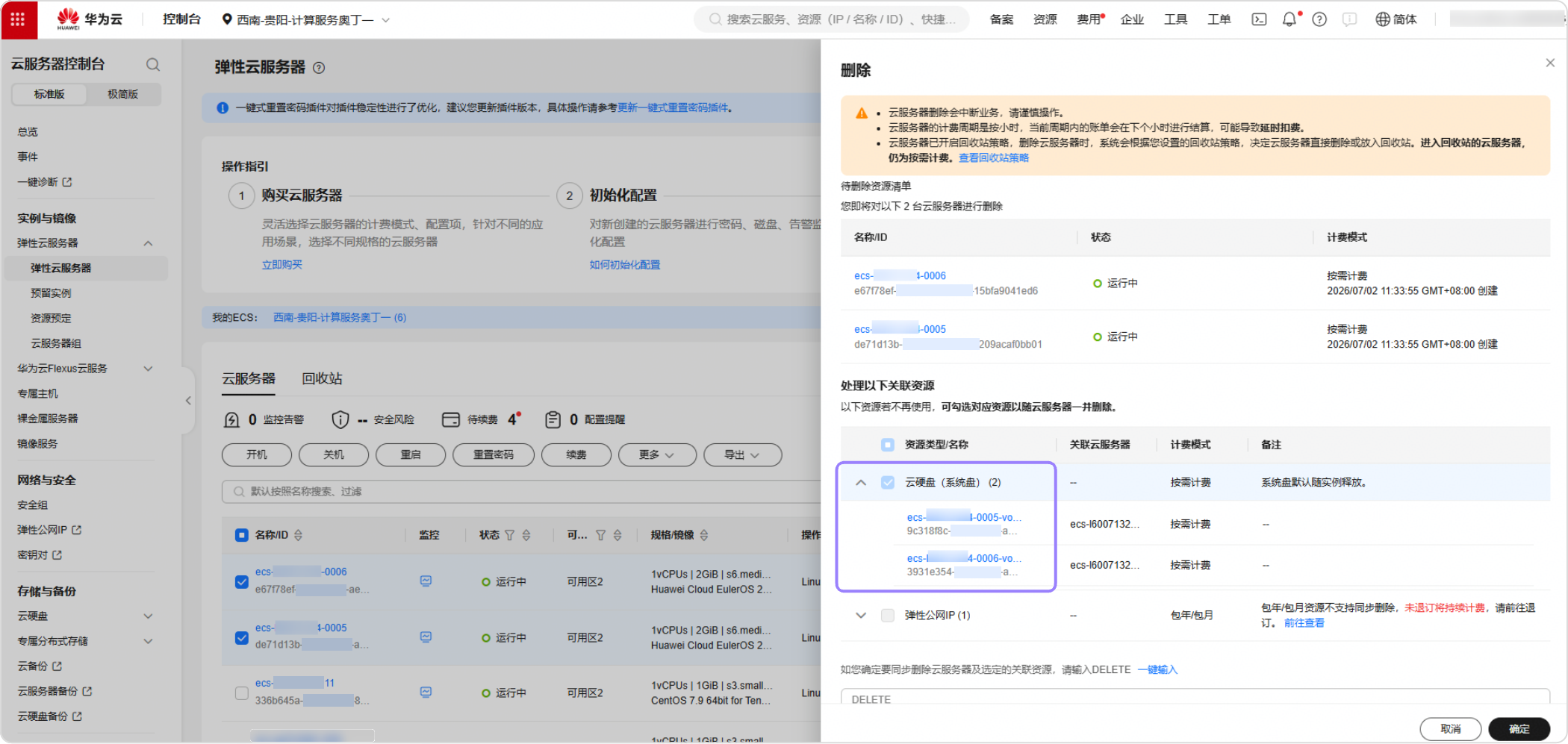1568x744 pixels.
Task: Toggle the select-all checkbox in server table header
Action: tap(241, 535)
